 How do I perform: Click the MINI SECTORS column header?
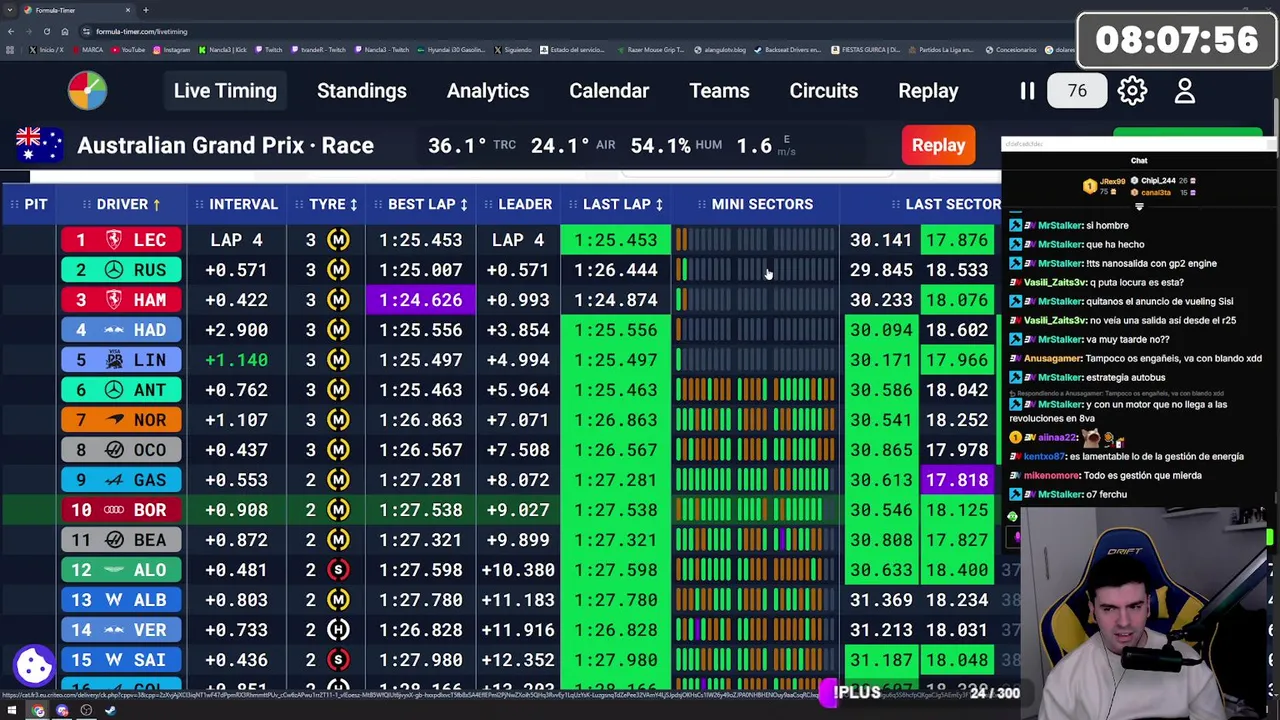(x=762, y=204)
